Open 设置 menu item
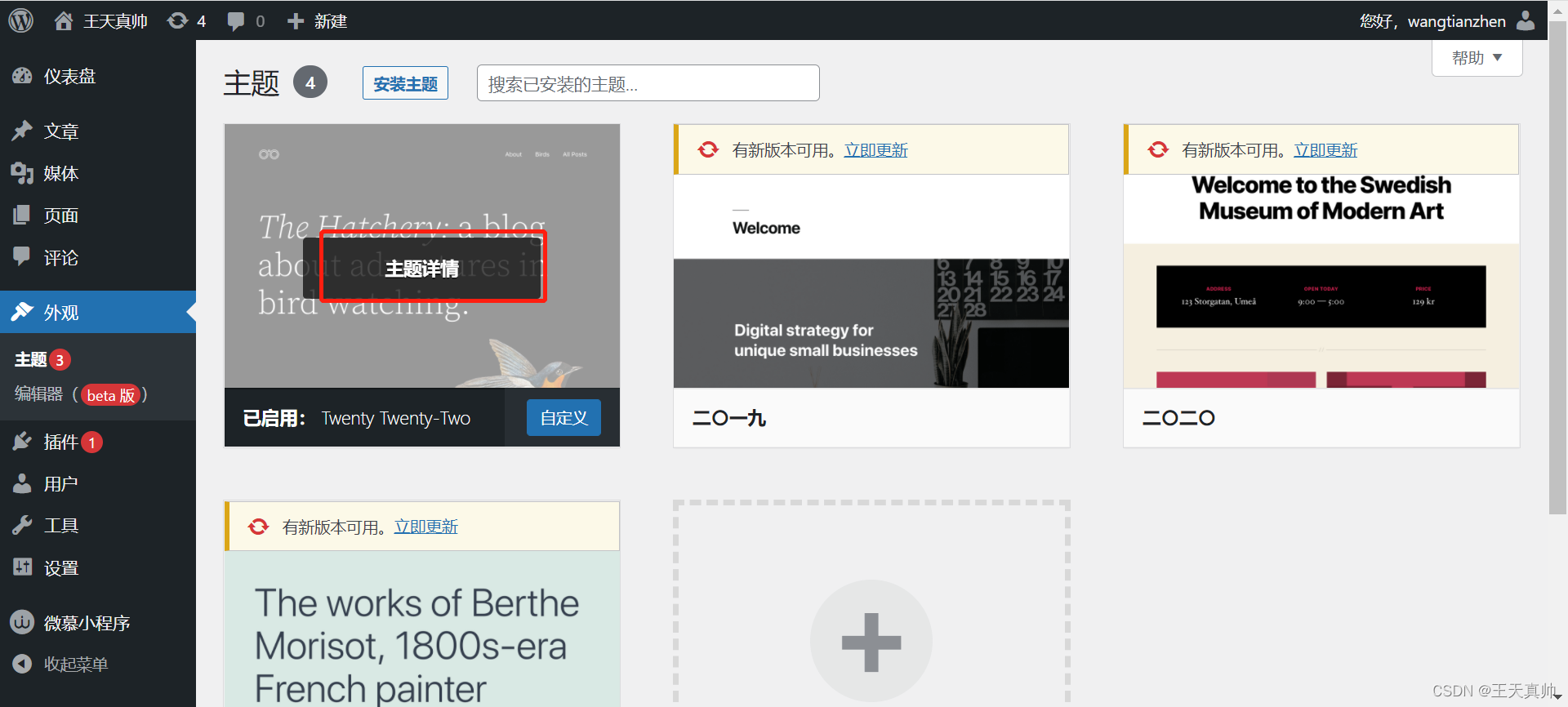The width and height of the screenshot is (1568, 707). coord(98,567)
